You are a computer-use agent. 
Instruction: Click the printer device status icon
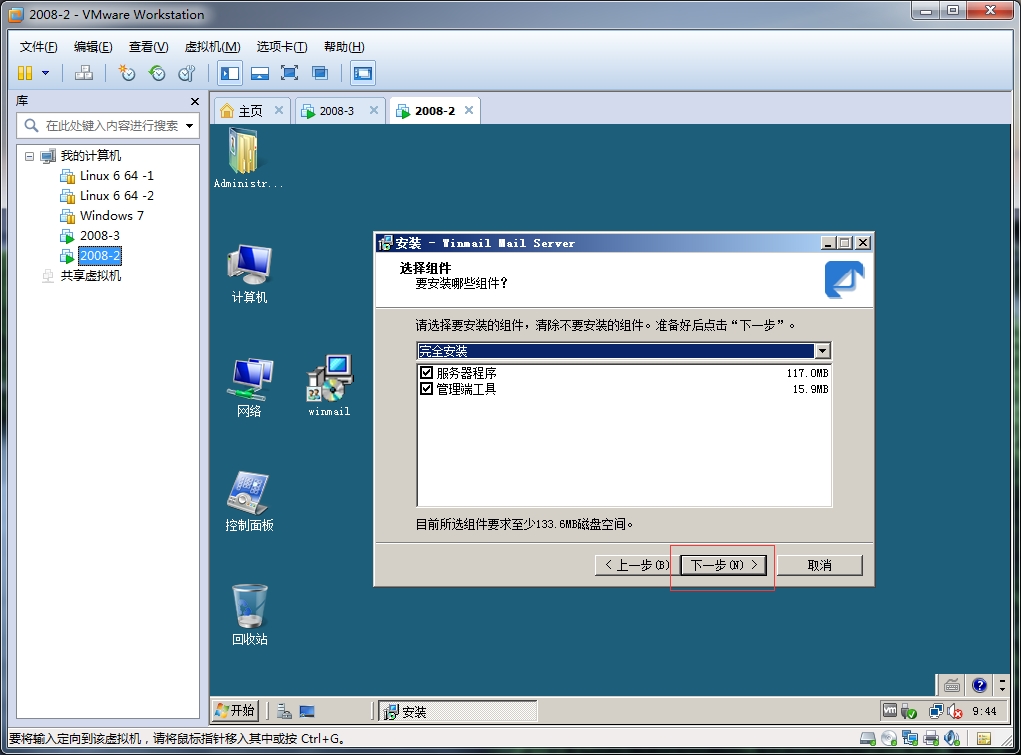(931, 739)
